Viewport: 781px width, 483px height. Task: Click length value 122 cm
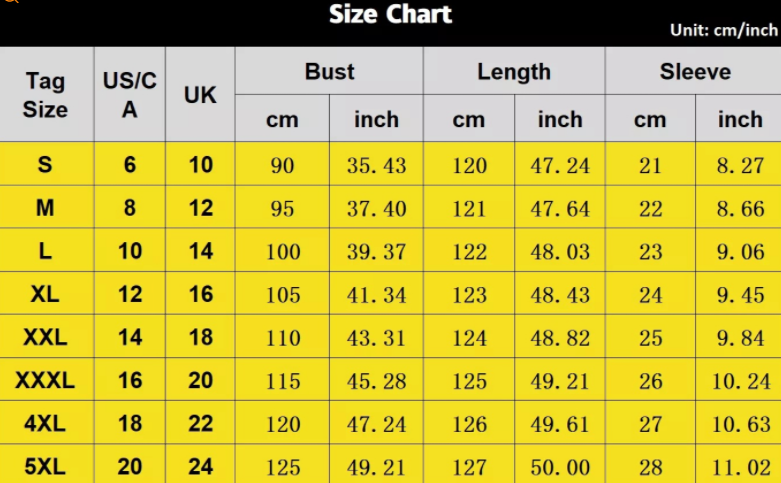click(x=469, y=252)
